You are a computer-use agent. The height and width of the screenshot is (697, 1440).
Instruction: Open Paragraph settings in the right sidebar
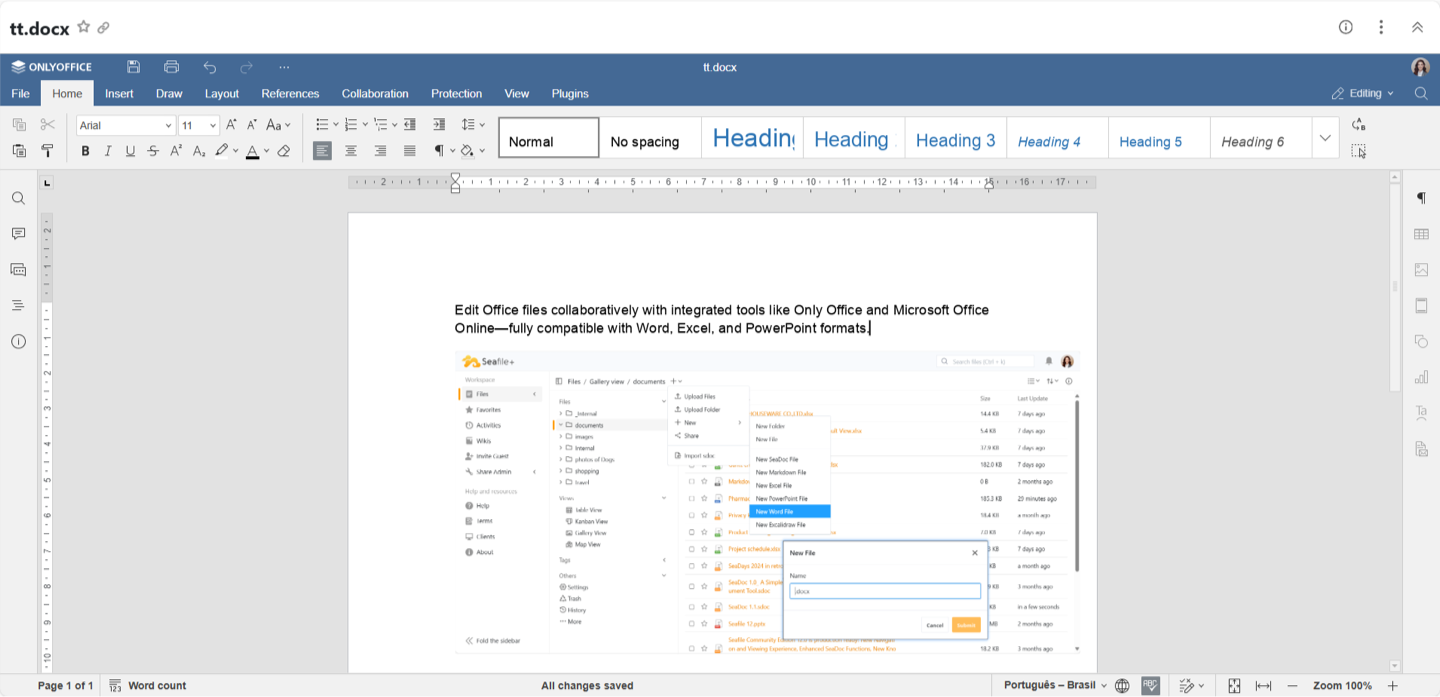point(1421,198)
